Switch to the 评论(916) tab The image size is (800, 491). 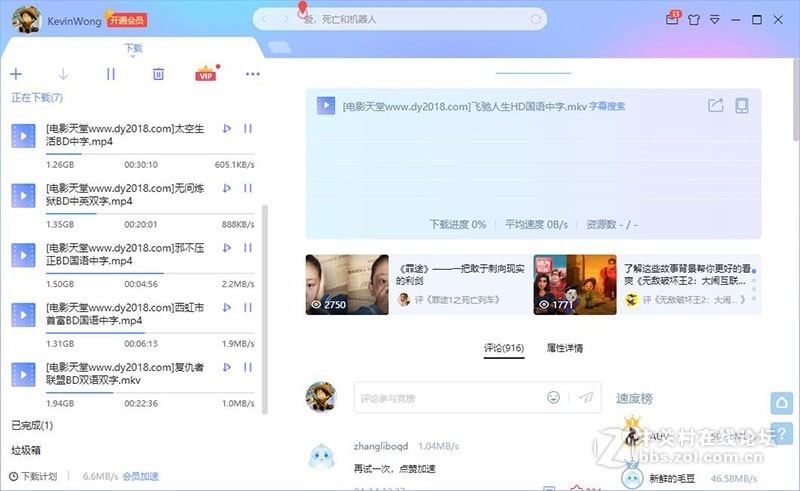pyautogui.click(x=504, y=348)
